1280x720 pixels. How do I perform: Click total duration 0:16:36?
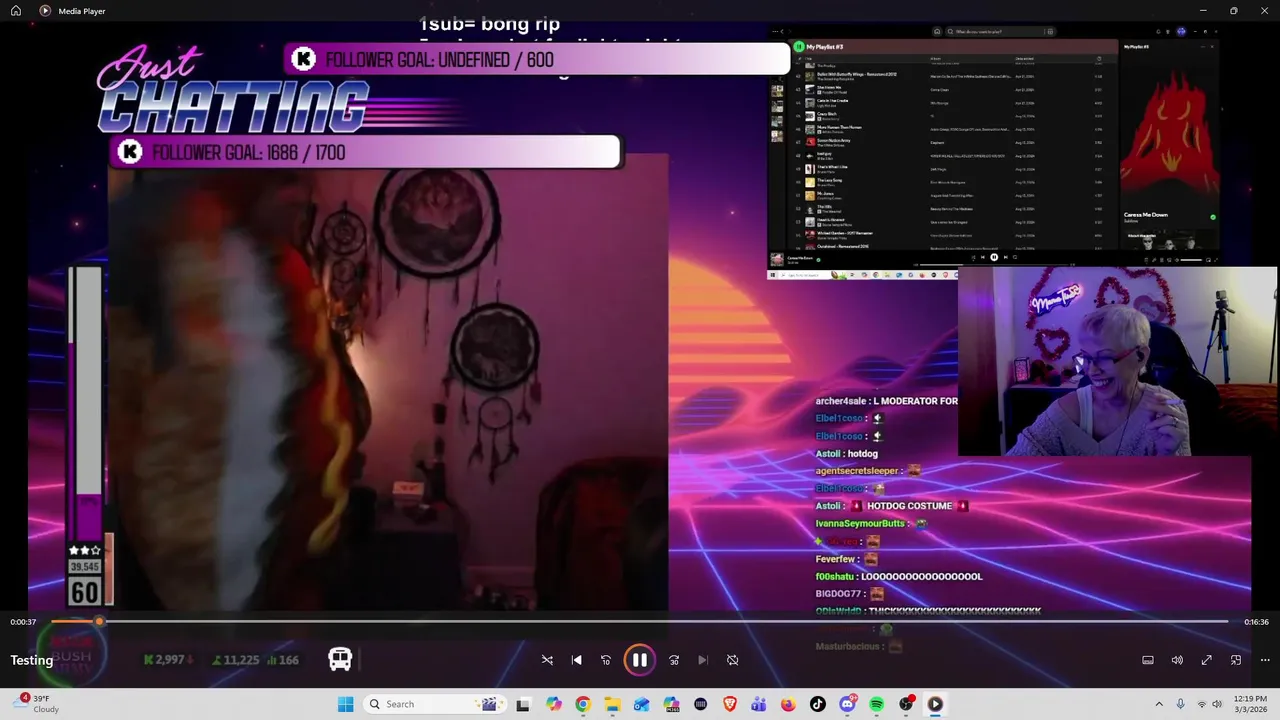(x=1256, y=622)
